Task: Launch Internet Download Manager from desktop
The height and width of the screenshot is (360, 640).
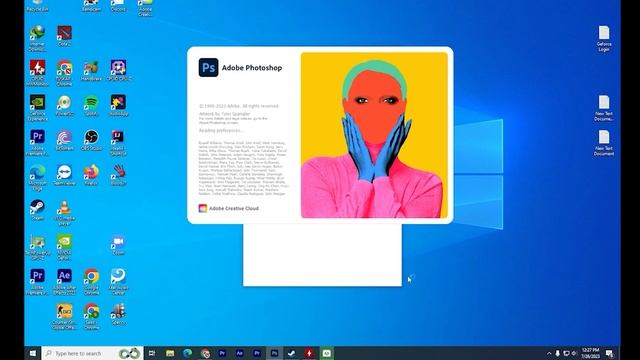Action: coord(37,38)
